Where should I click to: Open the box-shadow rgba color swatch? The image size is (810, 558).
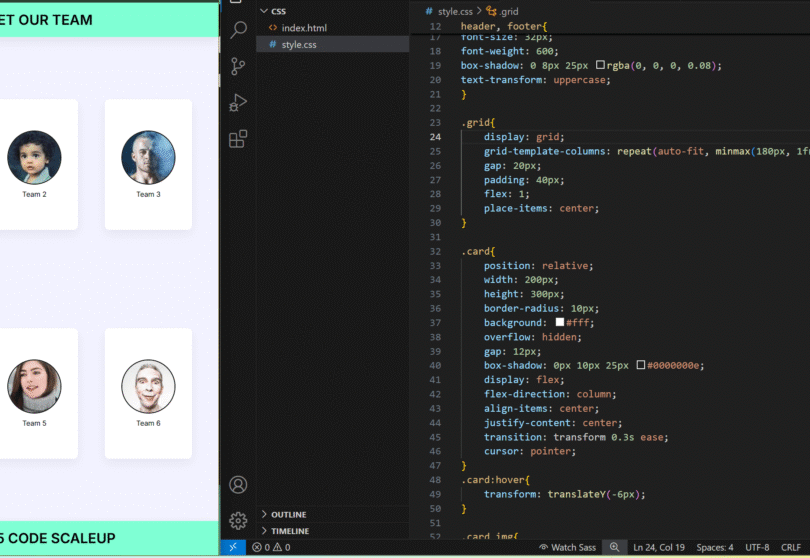(x=600, y=66)
